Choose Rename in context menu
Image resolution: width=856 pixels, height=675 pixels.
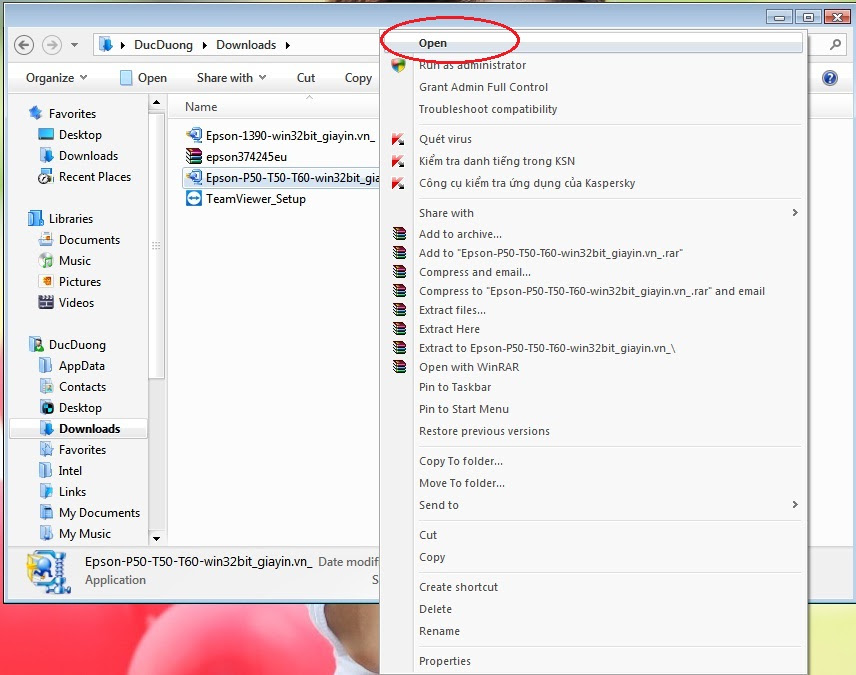point(439,631)
